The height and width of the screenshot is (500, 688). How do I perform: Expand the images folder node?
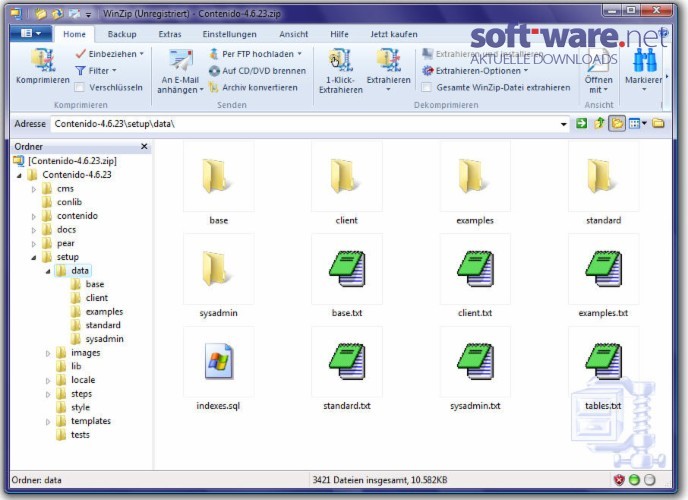point(48,353)
